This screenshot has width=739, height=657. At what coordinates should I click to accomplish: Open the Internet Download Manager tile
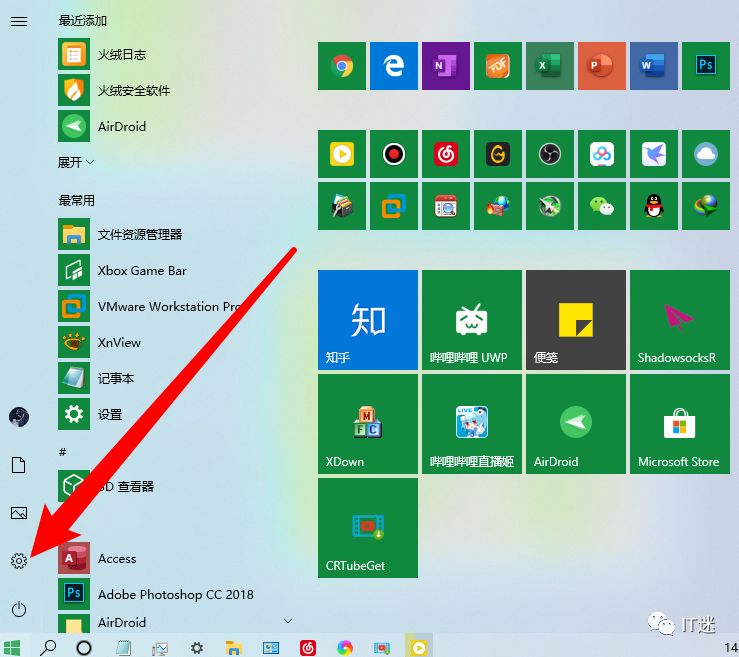[706, 206]
